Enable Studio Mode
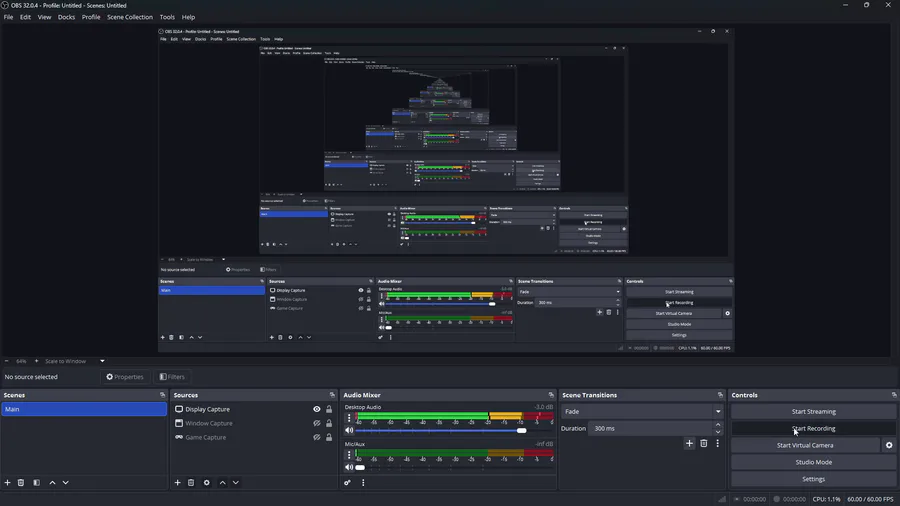The height and width of the screenshot is (506, 900). [813, 462]
